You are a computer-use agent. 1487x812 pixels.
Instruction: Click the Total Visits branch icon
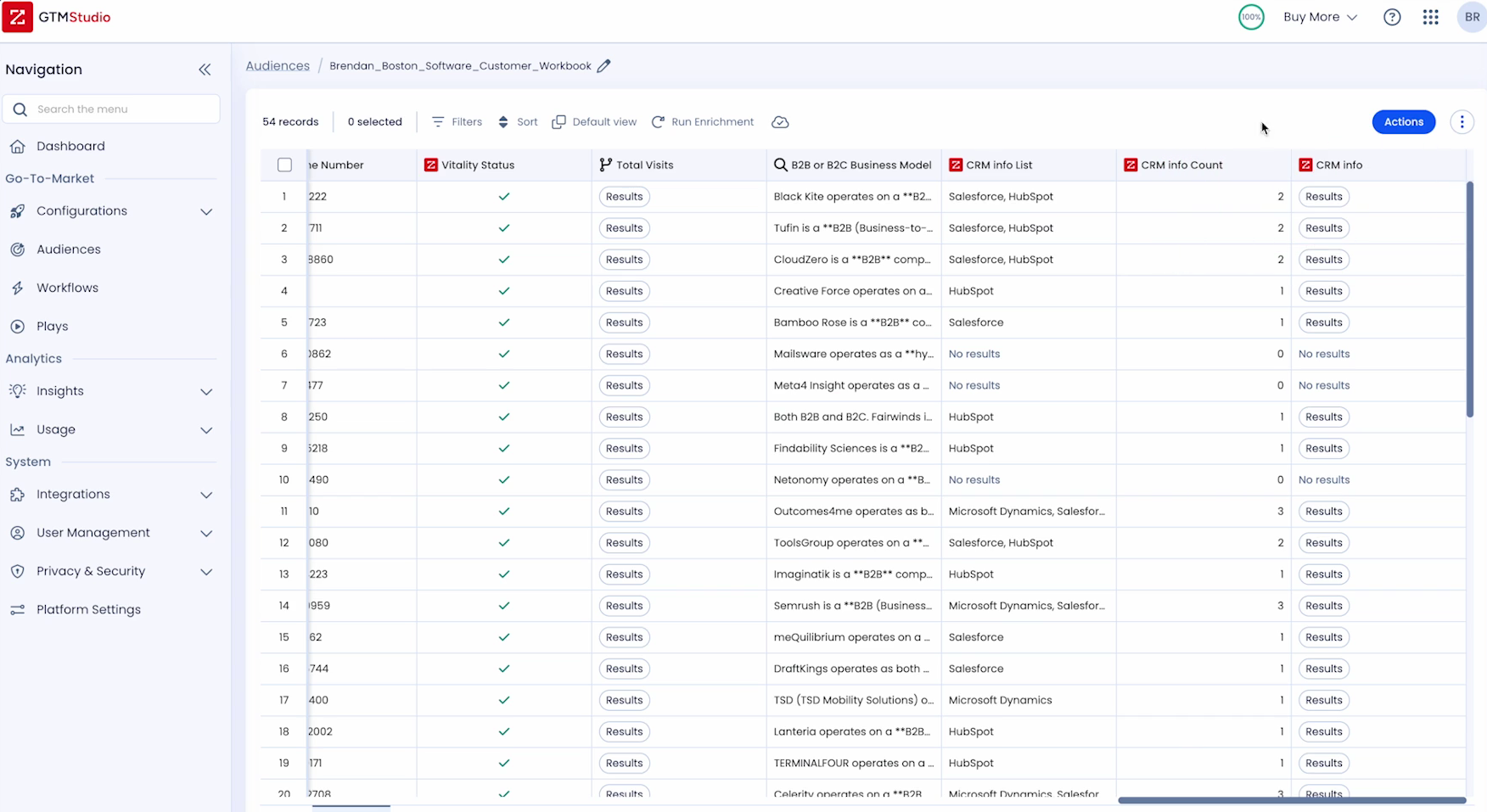pyautogui.click(x=605, y=165)
